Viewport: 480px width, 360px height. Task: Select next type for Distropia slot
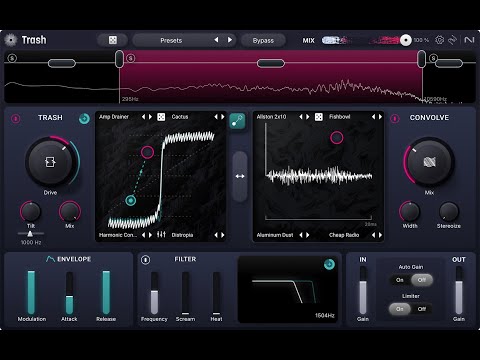[x=223, y=235]
